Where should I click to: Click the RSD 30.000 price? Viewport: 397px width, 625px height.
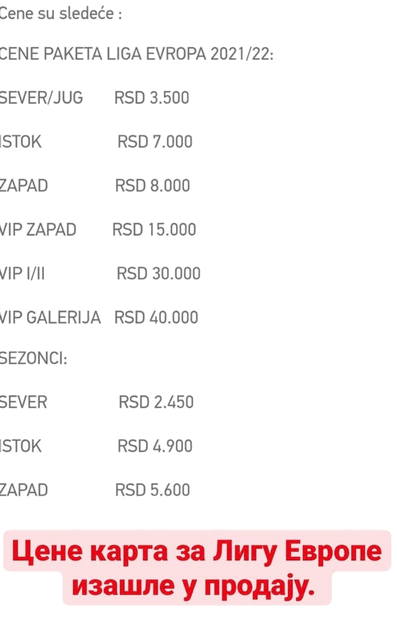[158, 274]
